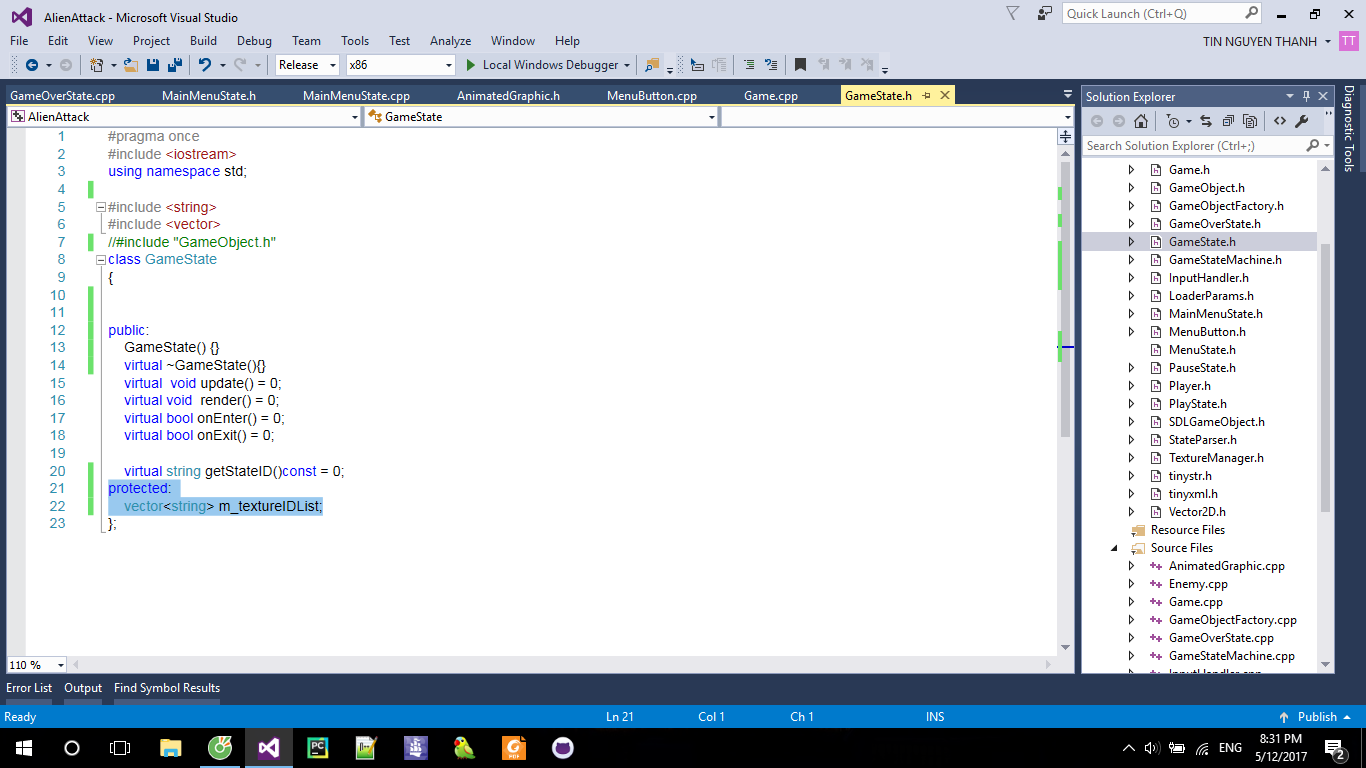
Task: Toggle pin on GameState.h tab
Action: point(927,95)
